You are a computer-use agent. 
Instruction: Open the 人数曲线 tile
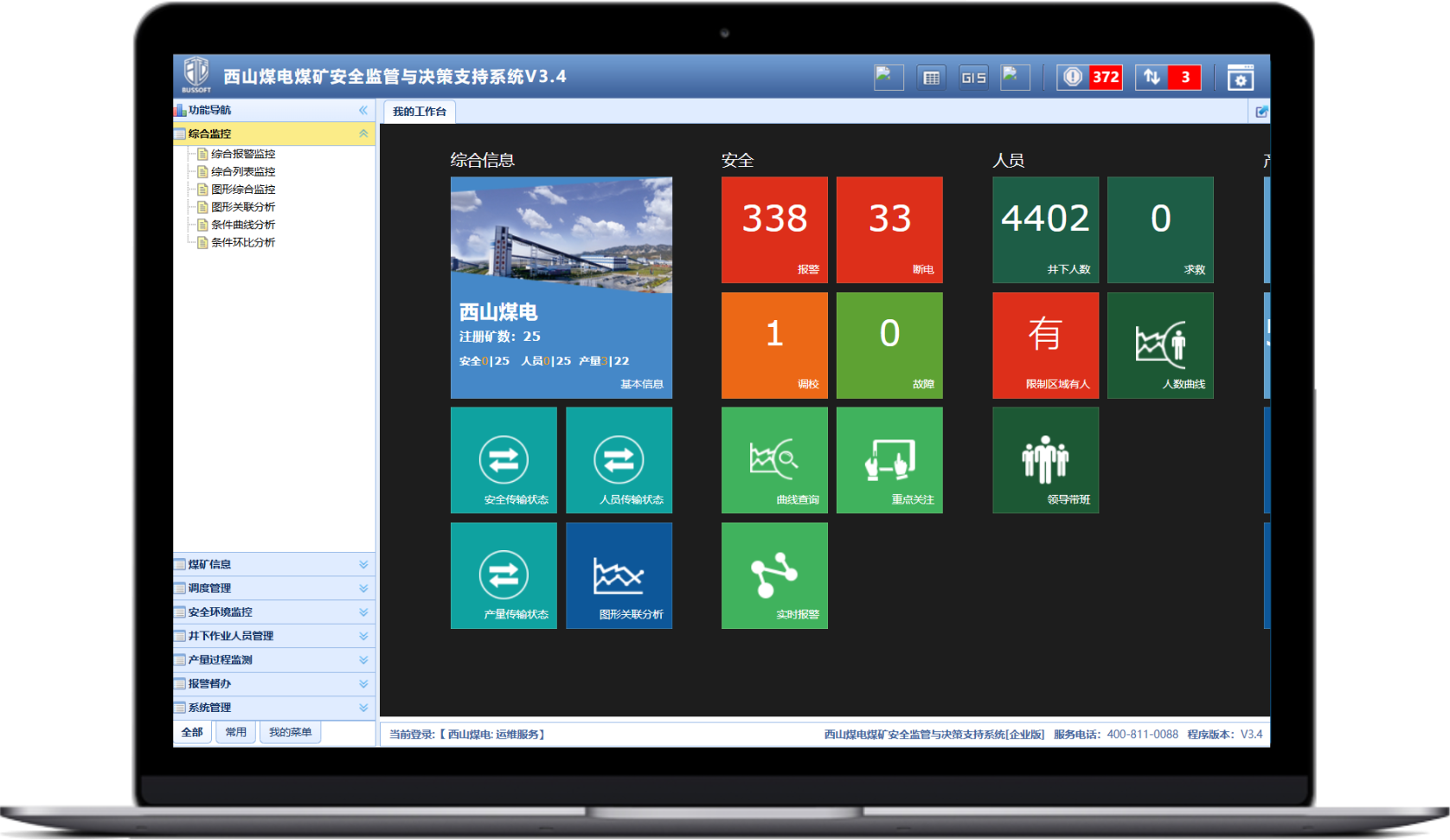pyautogui.click(x=1160, y=345)
